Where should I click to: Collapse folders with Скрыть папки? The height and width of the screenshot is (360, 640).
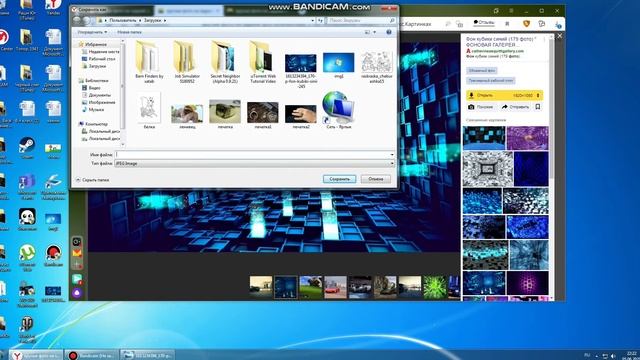92,180
